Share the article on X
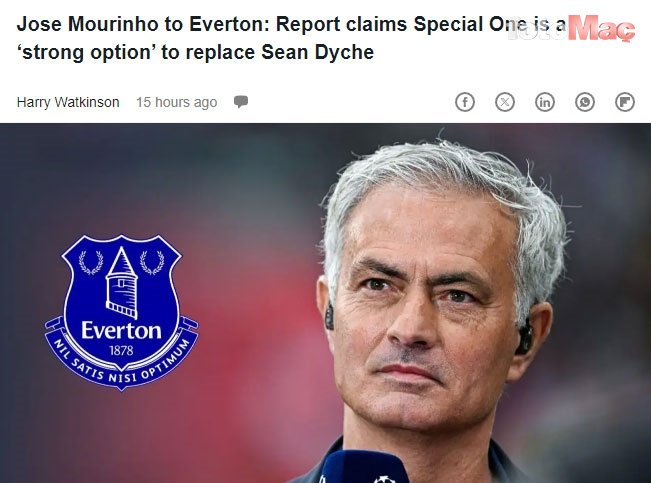The height and width of the screenshot is (483, 651). pyautogui.click(x=505, y=102)
